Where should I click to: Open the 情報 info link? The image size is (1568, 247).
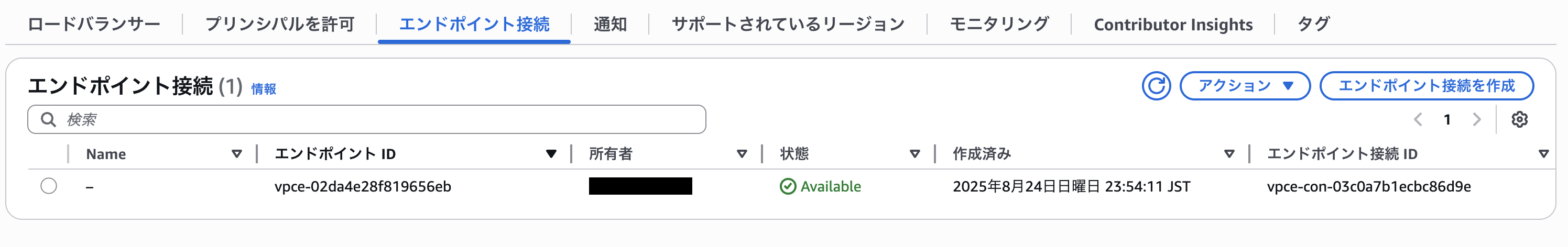pyautogui.click(x=264, y=89)
